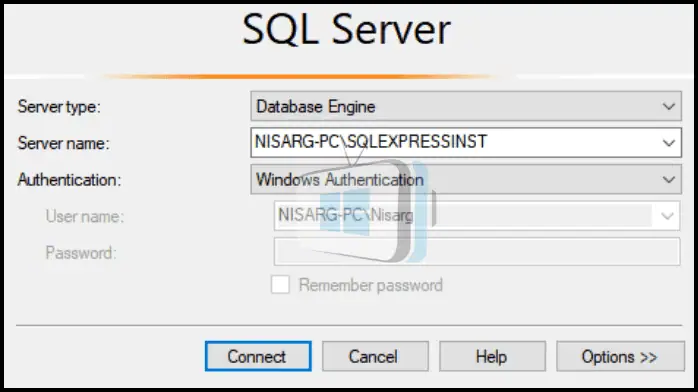Click the Cancel button
The image size is (698, 392).
375,356
